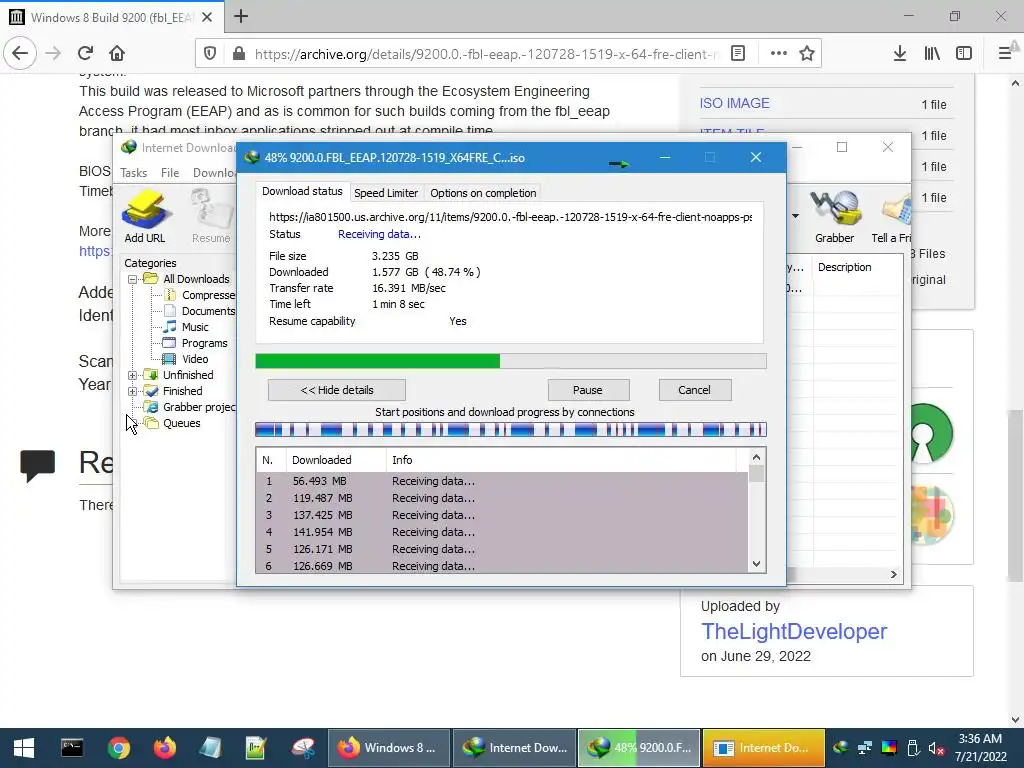Image resolution: width=1024 pixels, height=768 pixels.
Task: Select the Documents category
Action: [x=208, y=312]
